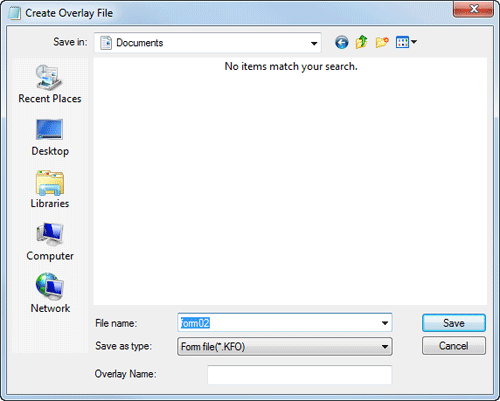
Task: Click into the File name field
Action: (x=285, y=323)
